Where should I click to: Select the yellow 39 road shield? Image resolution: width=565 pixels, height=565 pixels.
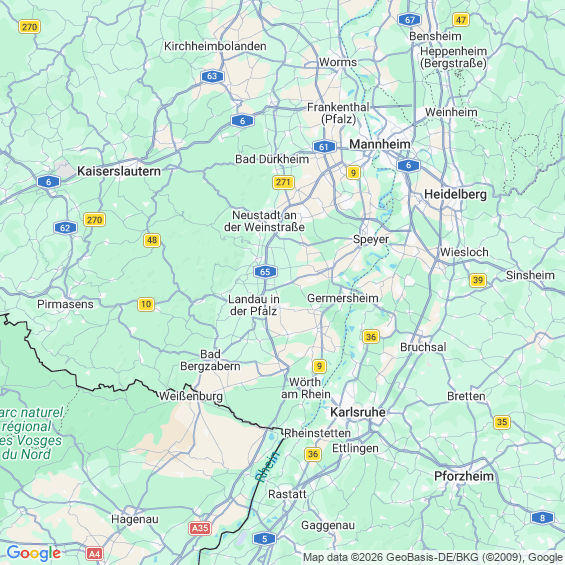tap(478, 280)
